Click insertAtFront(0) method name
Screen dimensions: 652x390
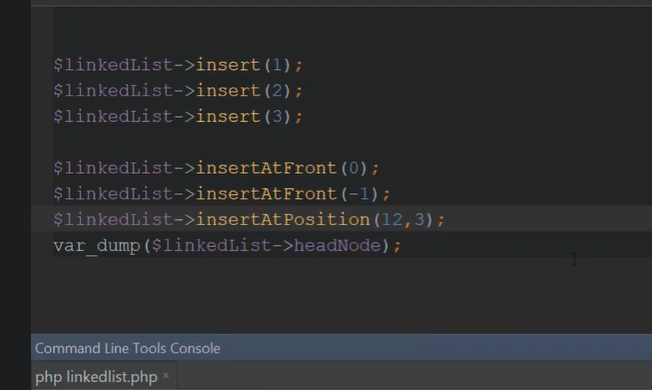pos(266,168)
